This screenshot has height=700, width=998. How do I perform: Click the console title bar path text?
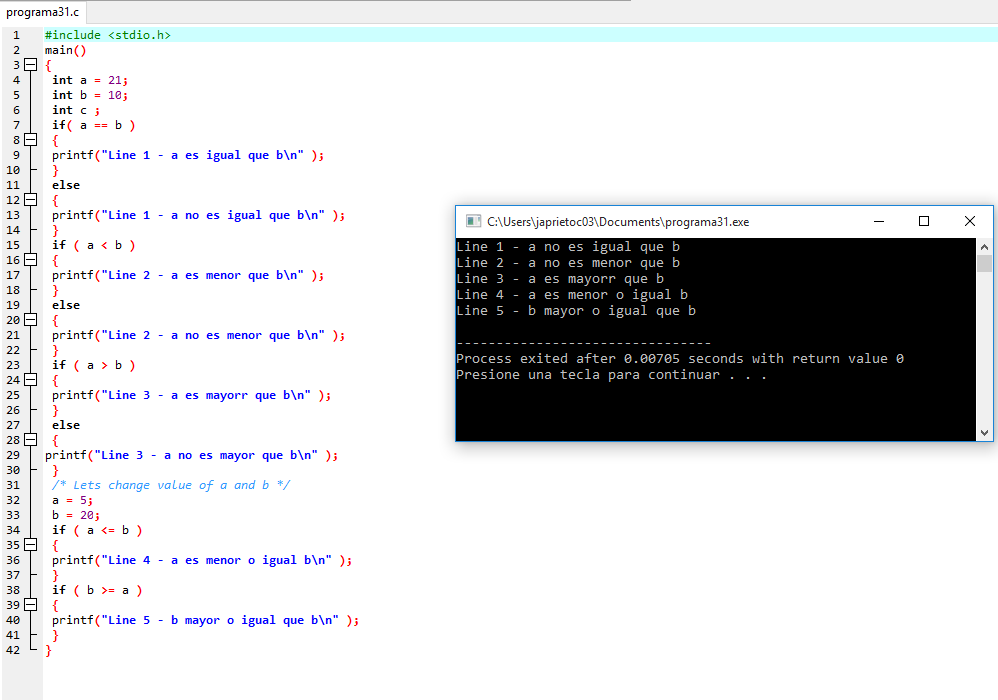coord(618,222)
